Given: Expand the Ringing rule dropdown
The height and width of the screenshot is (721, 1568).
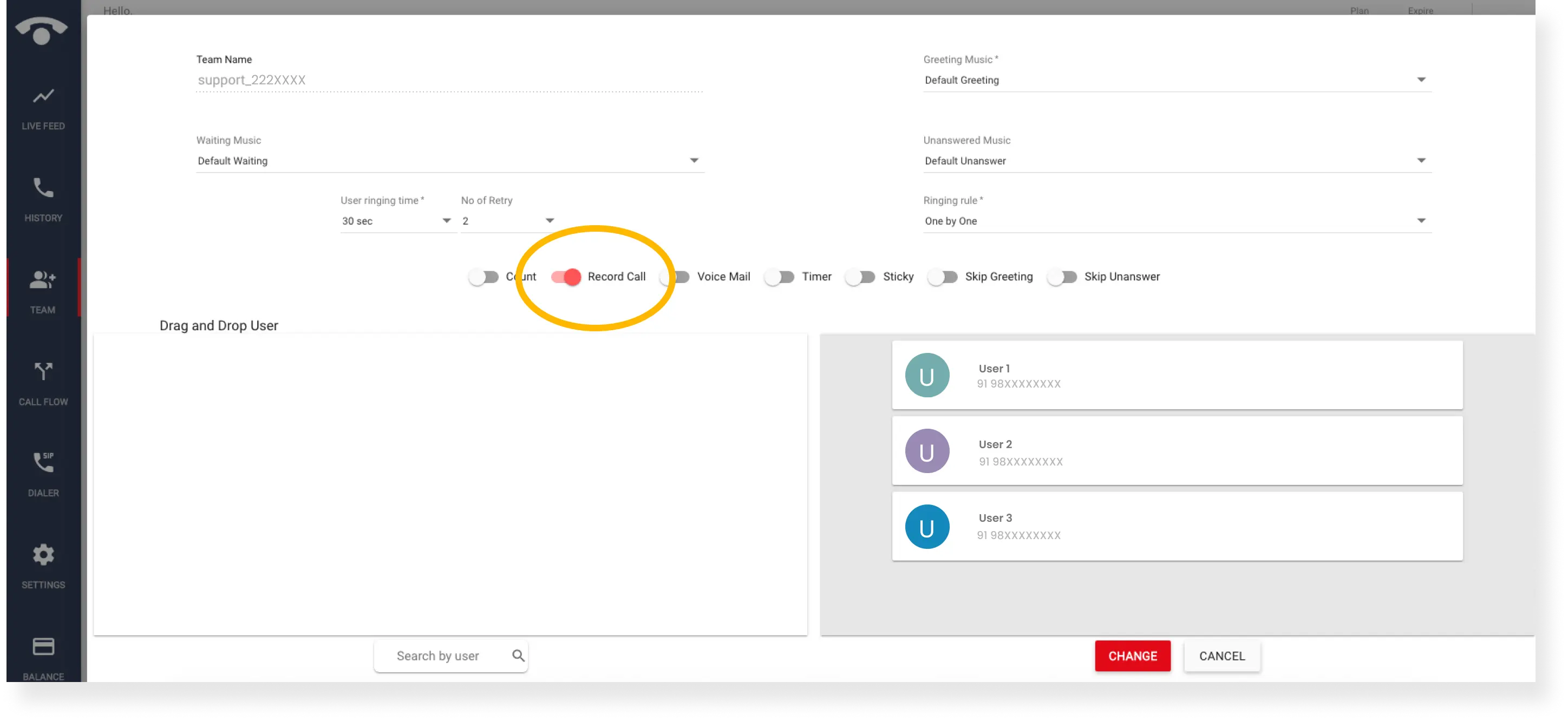Looking at the screenshot, I should coord(1421,220).
